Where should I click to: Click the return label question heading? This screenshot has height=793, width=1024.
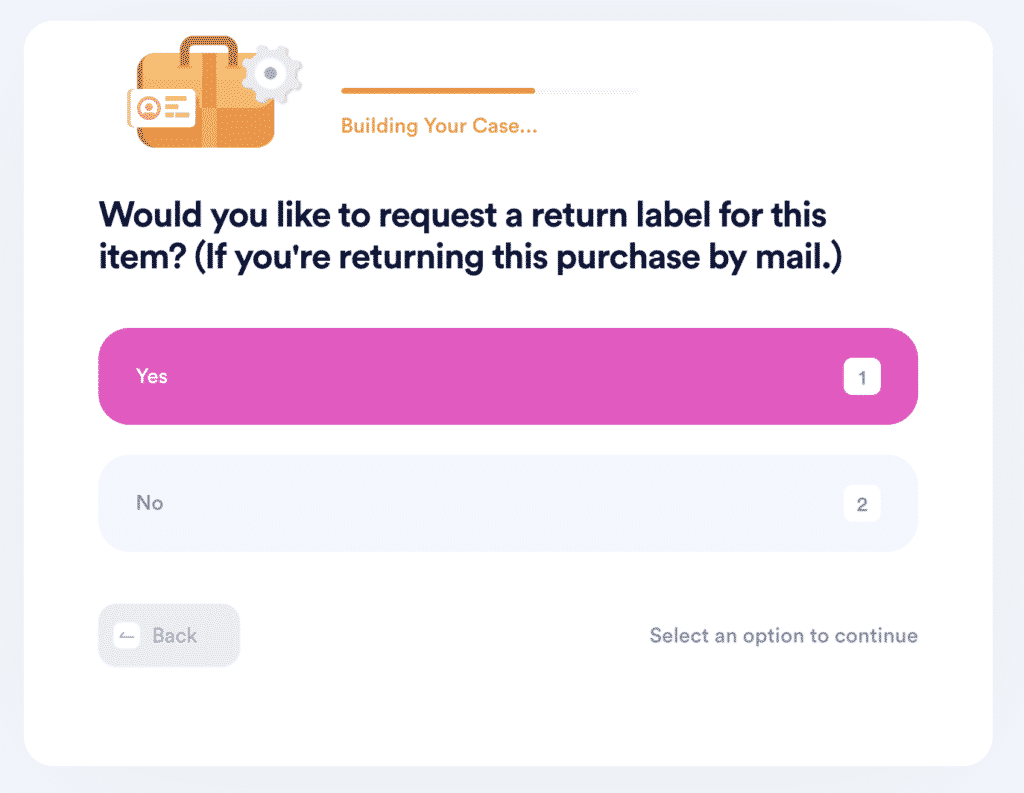coord(460,235)
